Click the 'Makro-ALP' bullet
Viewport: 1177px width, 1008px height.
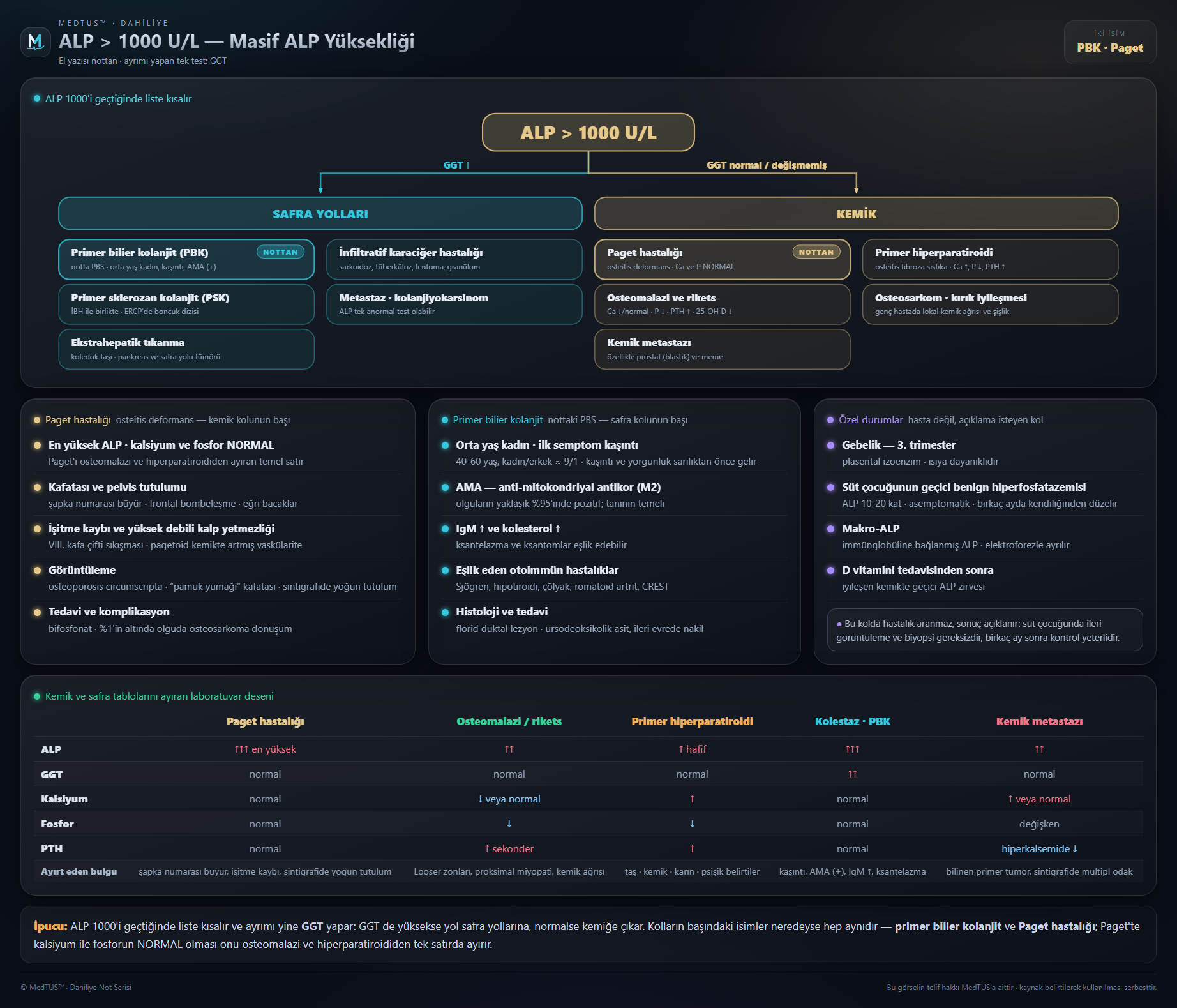[x=871, y=529]
